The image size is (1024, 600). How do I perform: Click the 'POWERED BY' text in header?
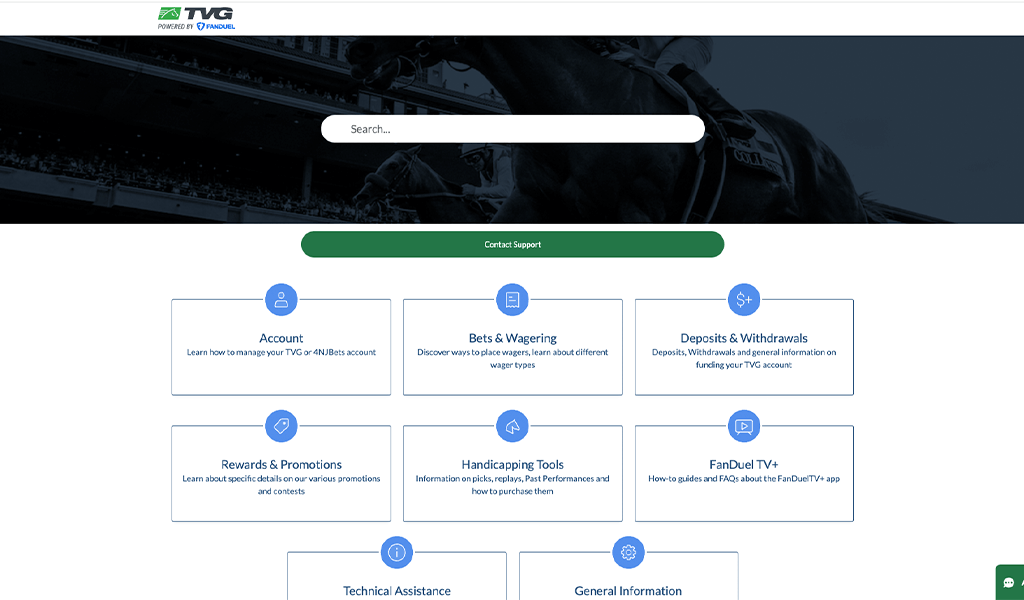click(x=176, y=27)
